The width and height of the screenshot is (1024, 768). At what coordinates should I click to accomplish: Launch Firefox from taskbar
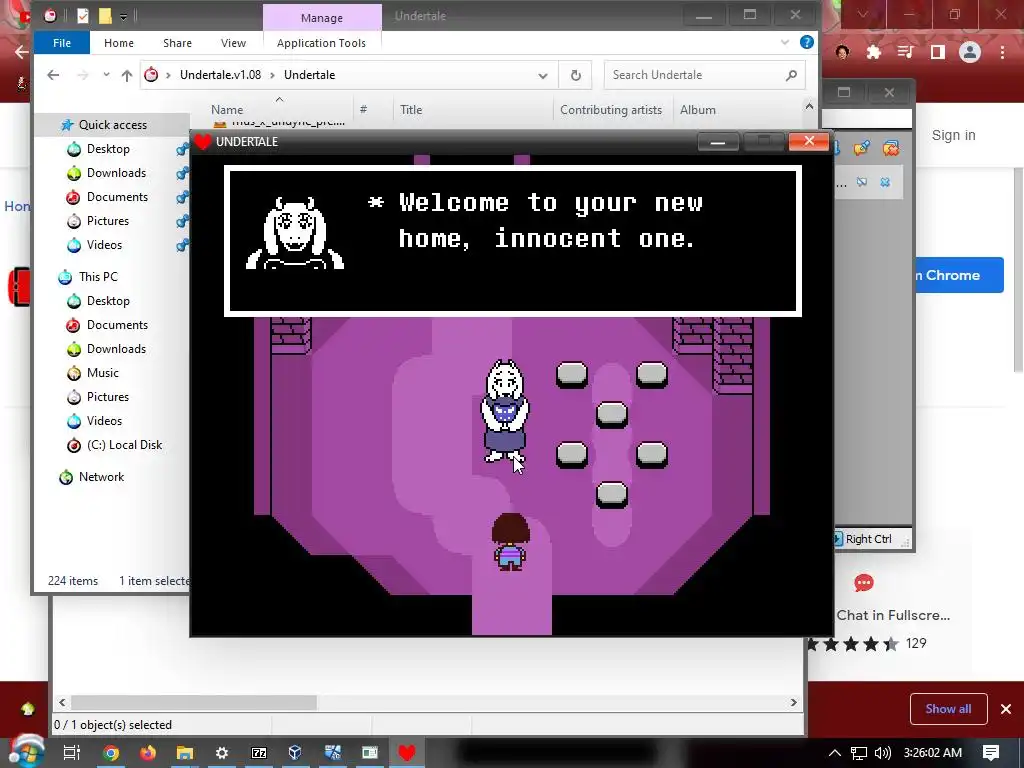[x=148, y=753]
